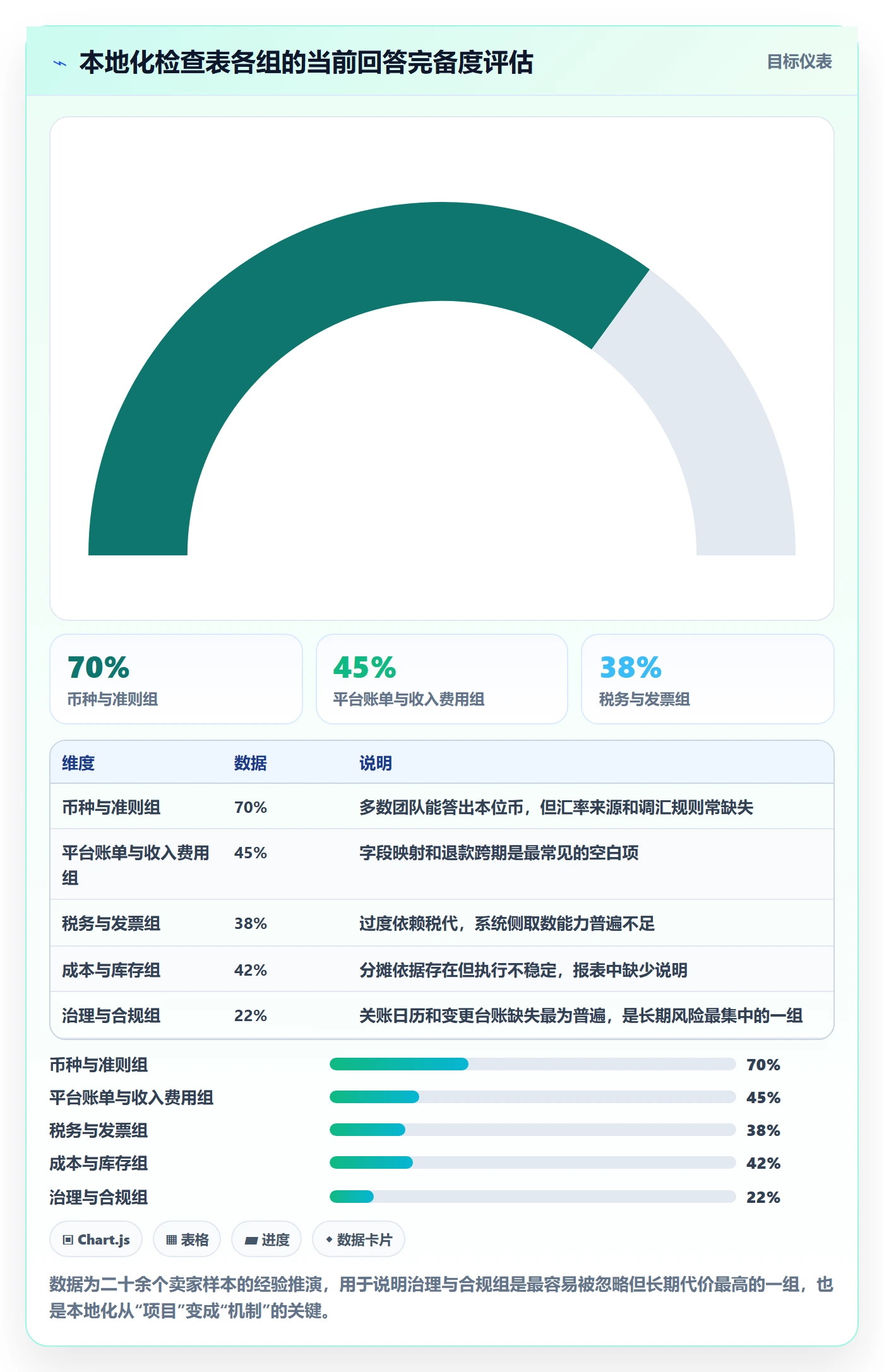Viewport: 884px width, 1372px height.
Task: Click text 字段映射和退款跨期是最常见的空白项
Action: click(x=499, y=853)
